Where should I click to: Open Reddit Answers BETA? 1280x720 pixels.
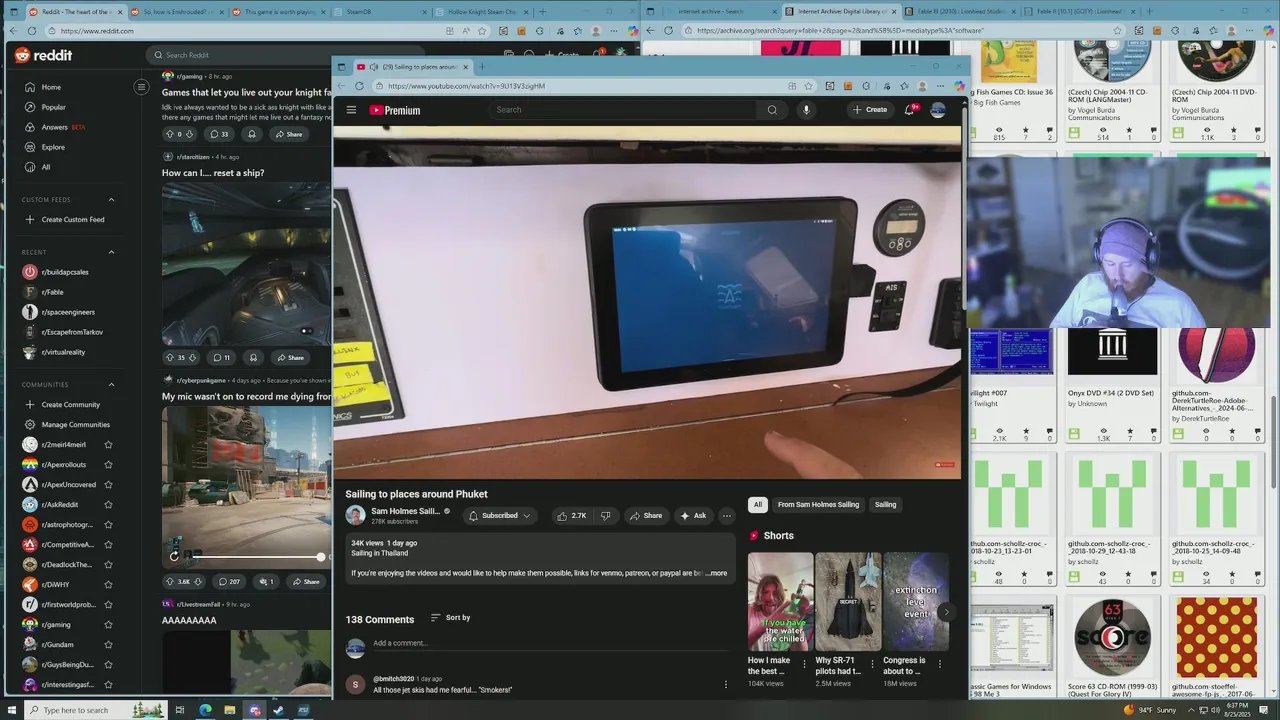pyautogui.click(x=55, y=127)
